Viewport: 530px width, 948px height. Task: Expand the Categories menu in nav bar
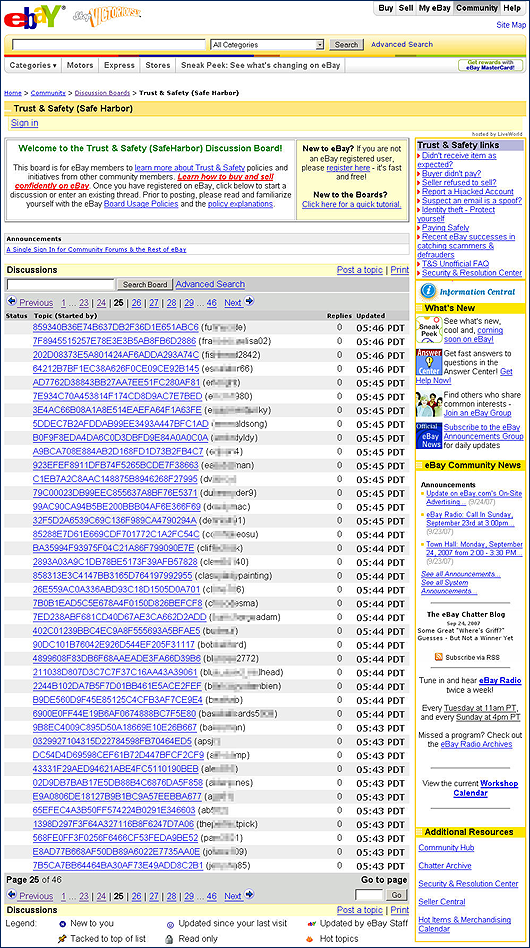[x=33, y=65]
